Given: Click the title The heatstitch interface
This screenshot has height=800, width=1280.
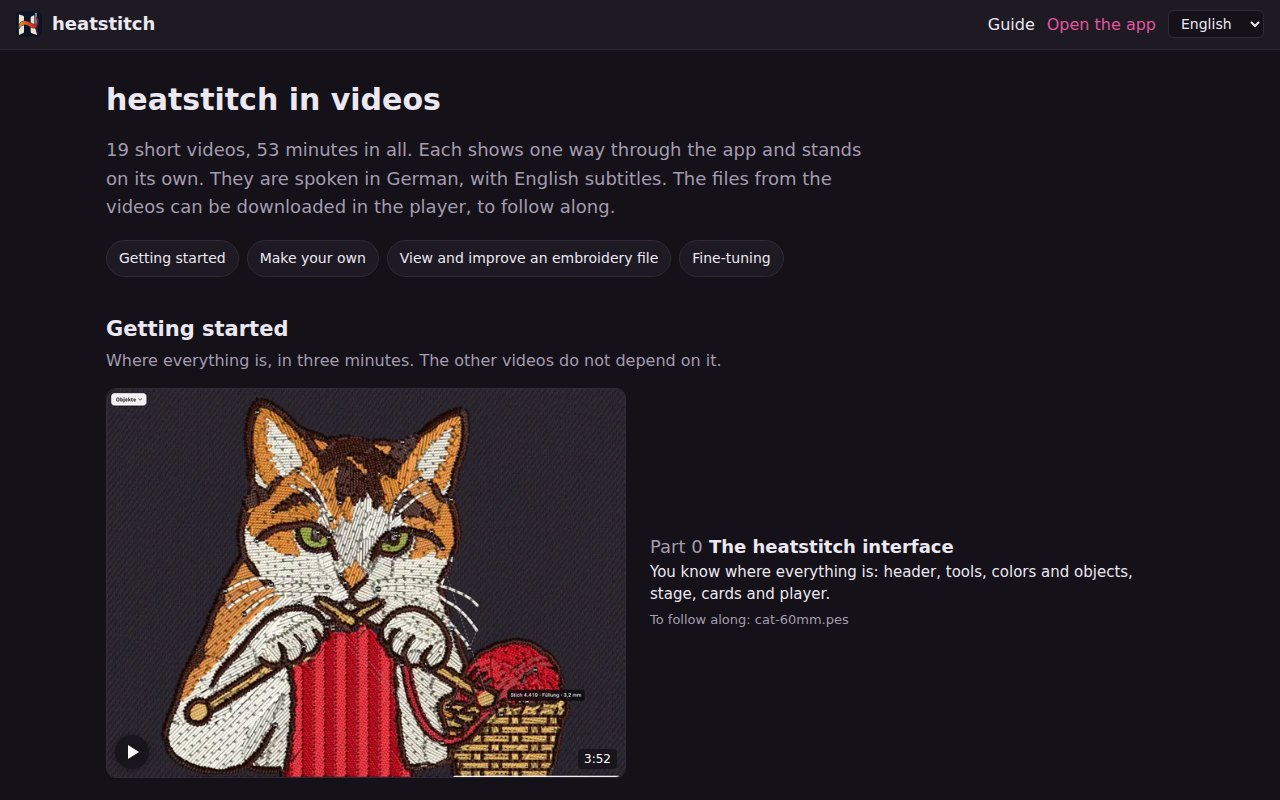Looking at the screenshot, I should 831,547.
